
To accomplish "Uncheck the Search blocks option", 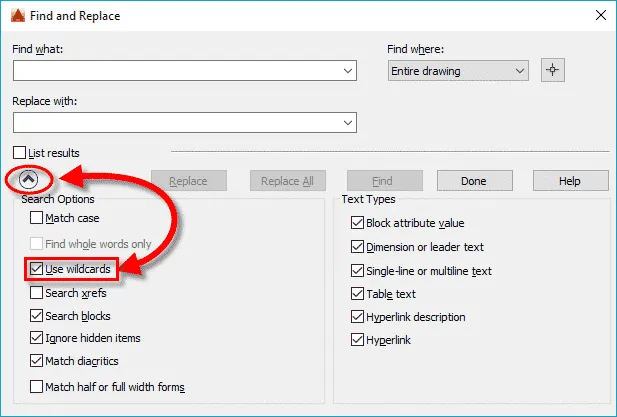I will click(x=36, y=316).
